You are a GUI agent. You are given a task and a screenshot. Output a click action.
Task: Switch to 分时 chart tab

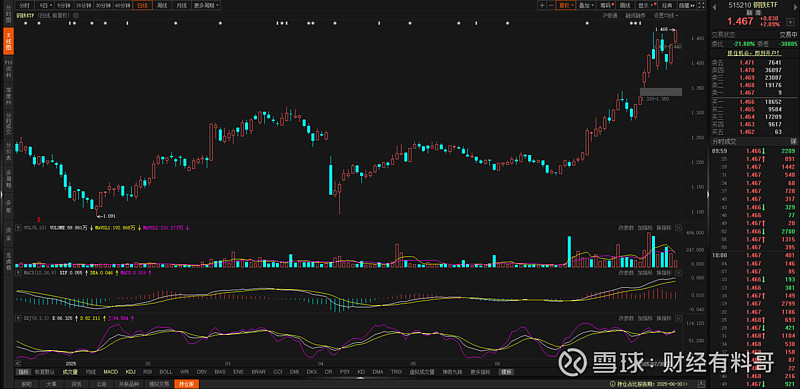click(x=24, y=5)
